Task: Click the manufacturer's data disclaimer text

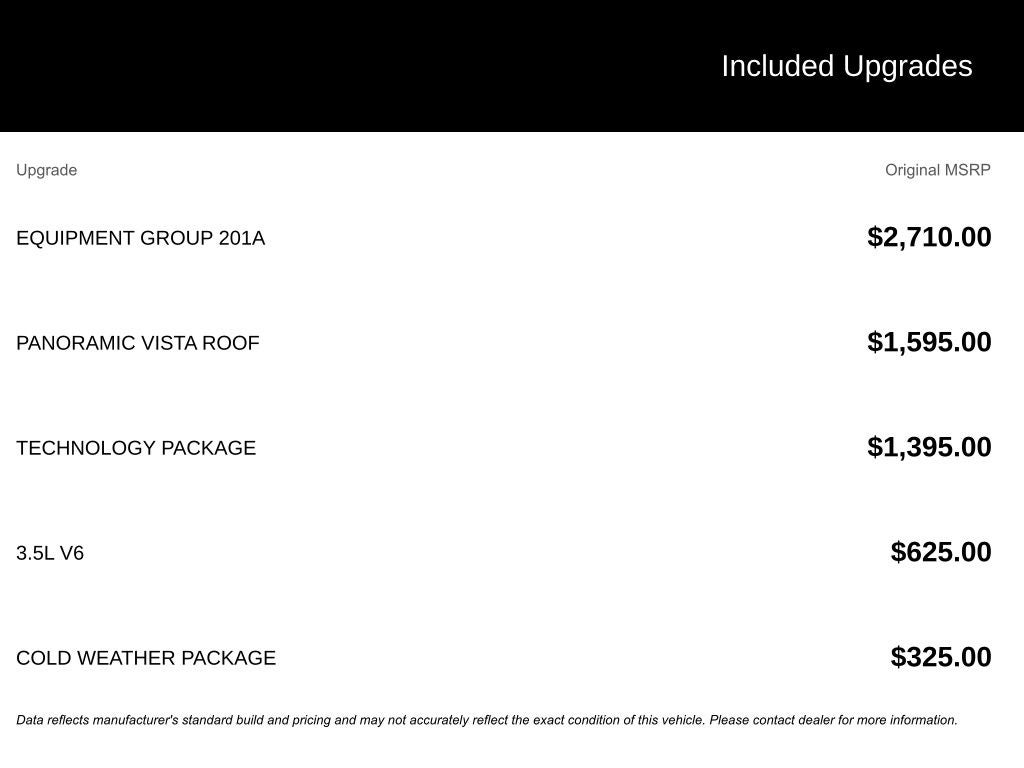Action: click(x=487, y=720)
